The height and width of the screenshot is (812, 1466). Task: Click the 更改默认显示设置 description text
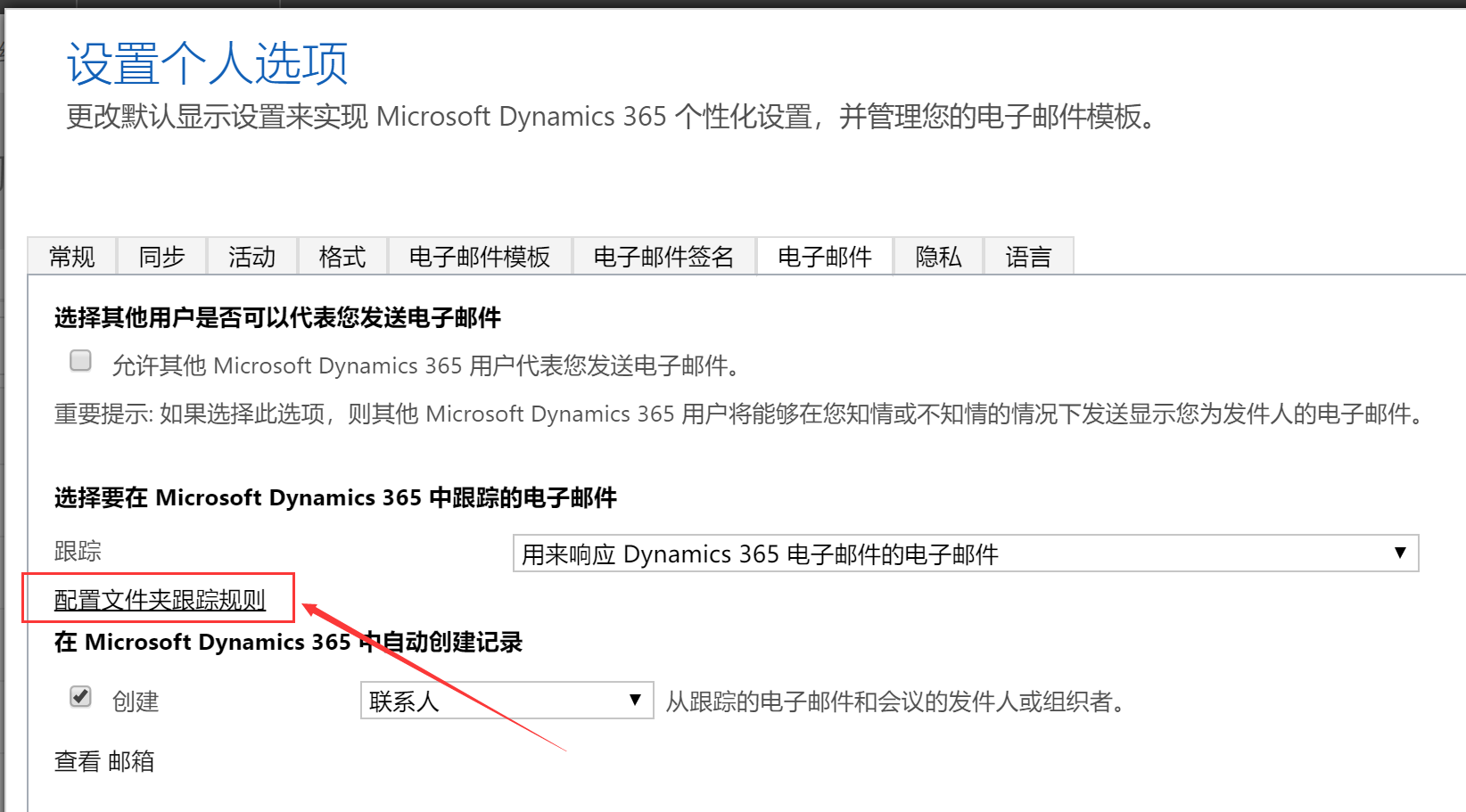coord(612,117)
